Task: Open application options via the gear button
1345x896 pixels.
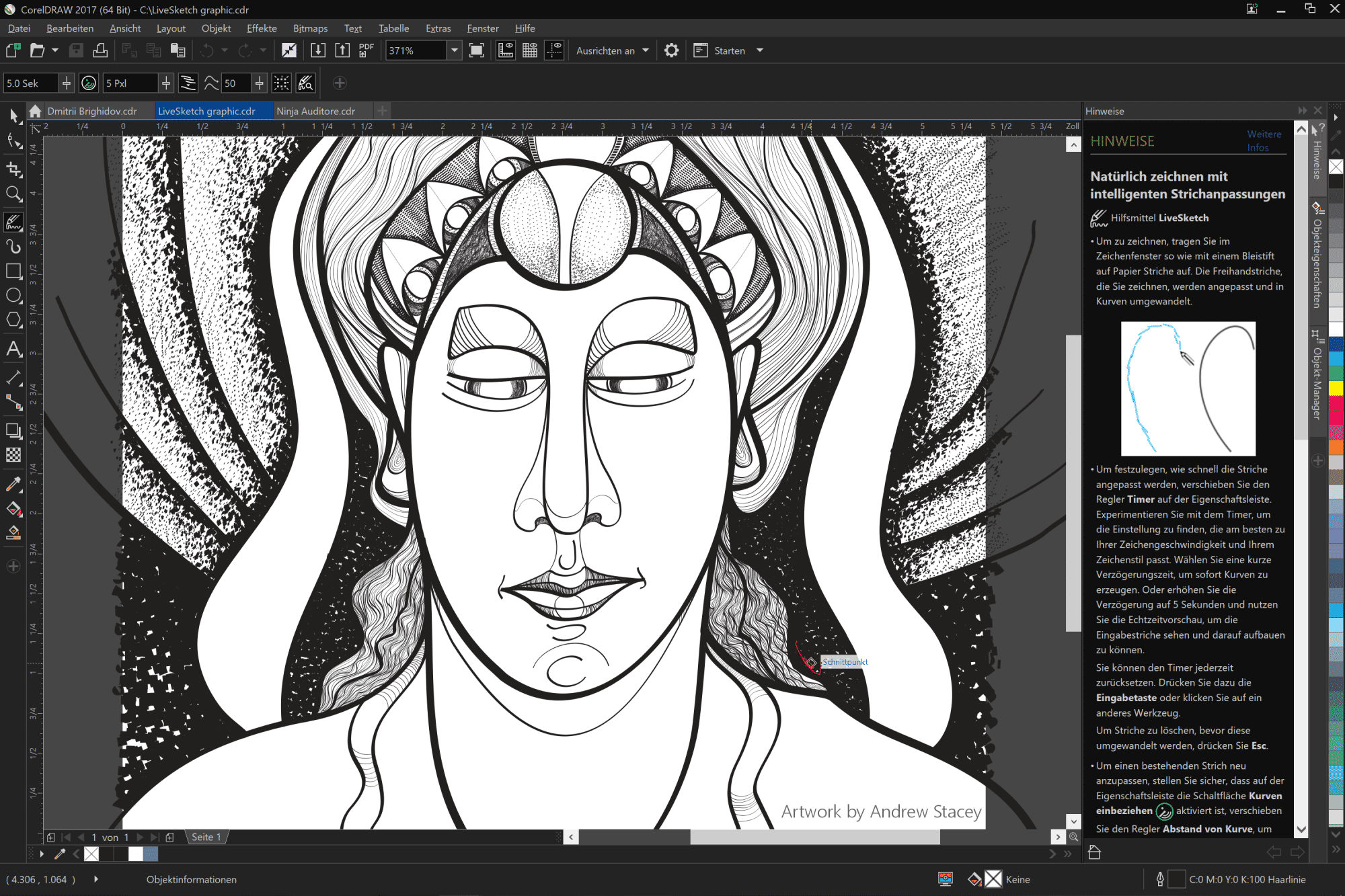Action: pyautogui.click(x=671, y=50)
